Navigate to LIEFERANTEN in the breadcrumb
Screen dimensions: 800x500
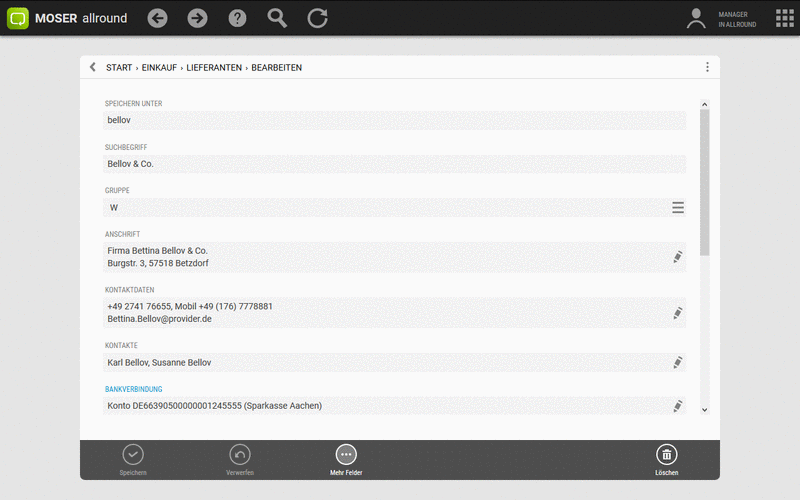tap(214, 67)
